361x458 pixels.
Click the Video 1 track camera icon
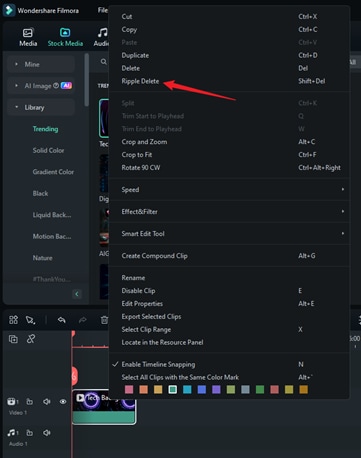pos(12,402)
